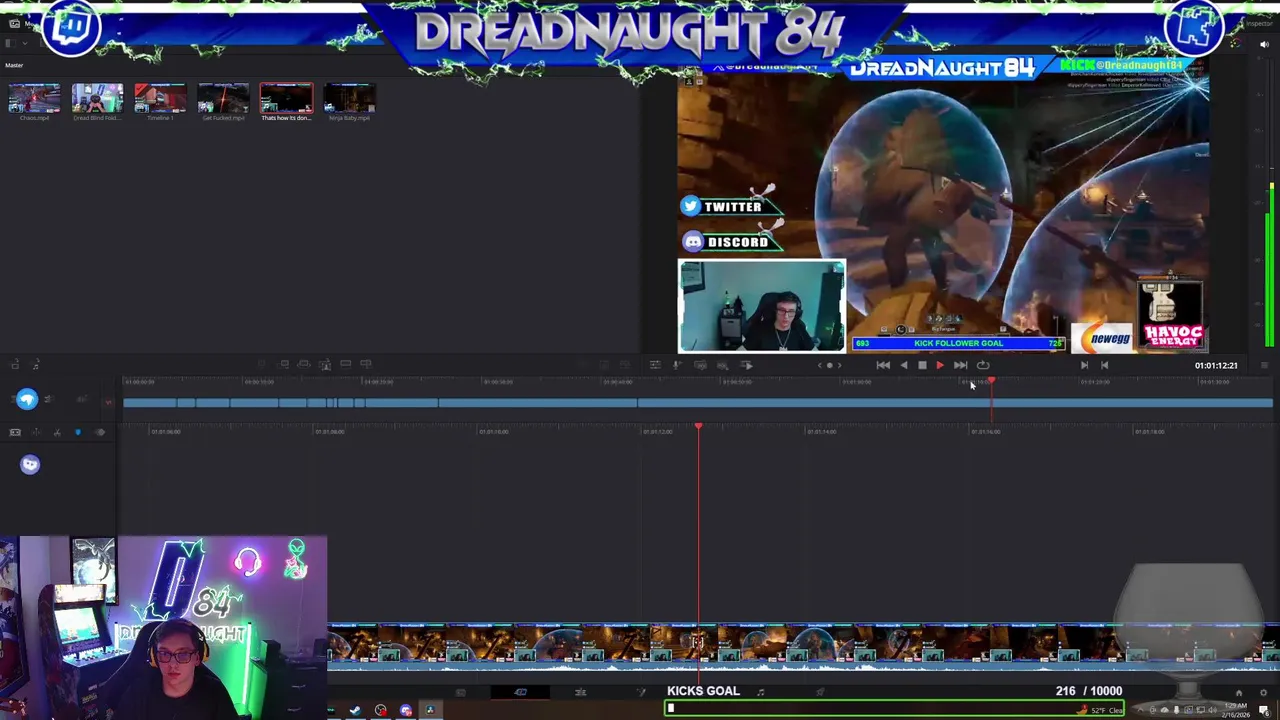Open the Chaos.mp4 clip thumbnail

[34, 99]
